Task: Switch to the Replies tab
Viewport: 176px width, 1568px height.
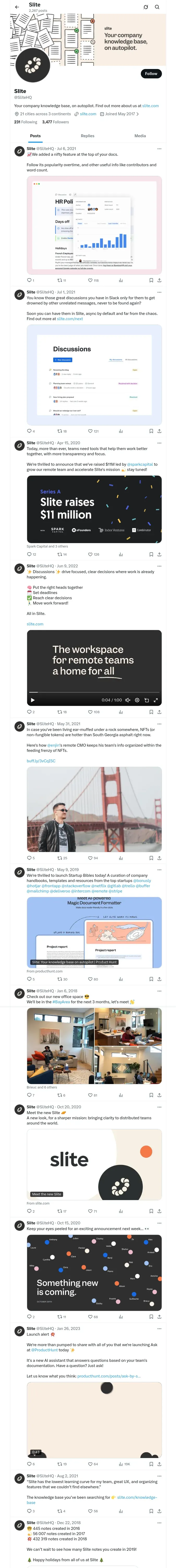Action: [x=87, y=136]
